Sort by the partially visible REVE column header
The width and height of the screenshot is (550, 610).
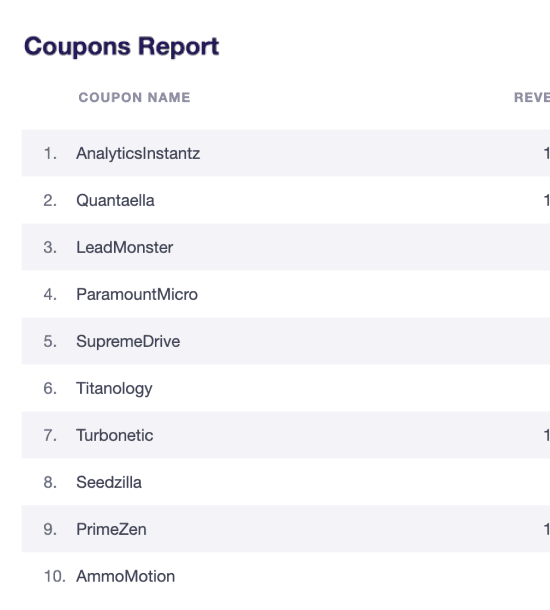532,97
